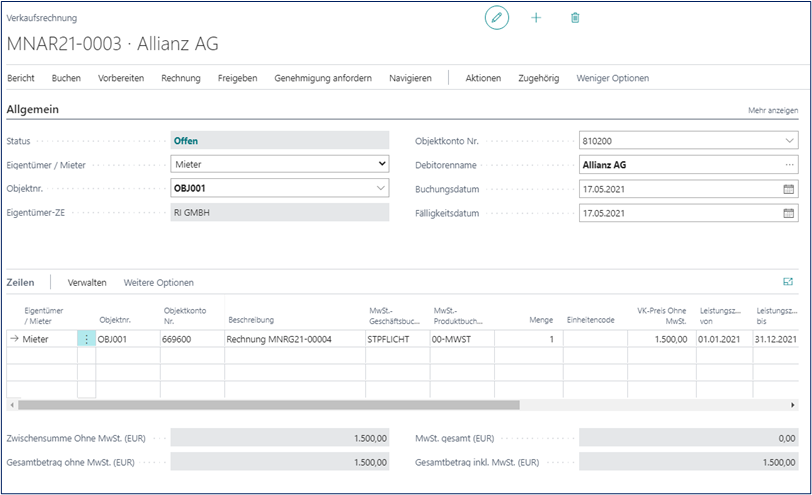Click the pencil edit icon
The height and width of the screenshot is (495, 812).
point(497,18)
